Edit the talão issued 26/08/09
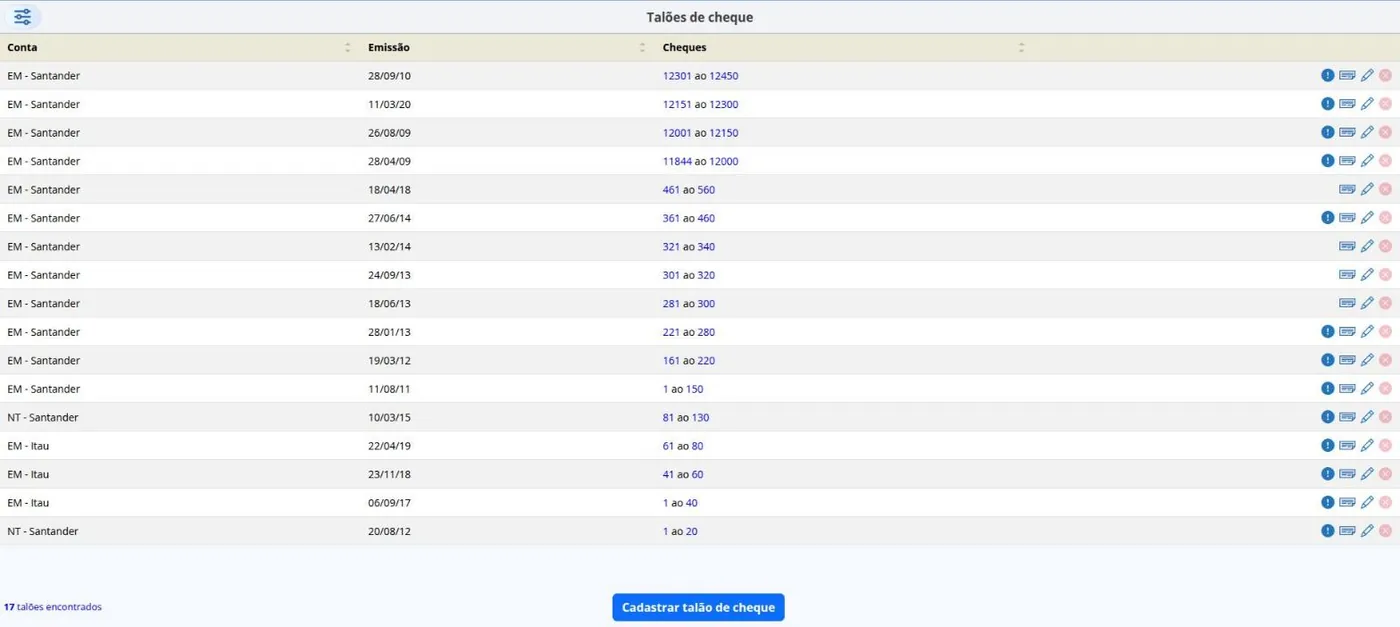This screenshot has height=627, width=1400. (x=1367, y=132)
